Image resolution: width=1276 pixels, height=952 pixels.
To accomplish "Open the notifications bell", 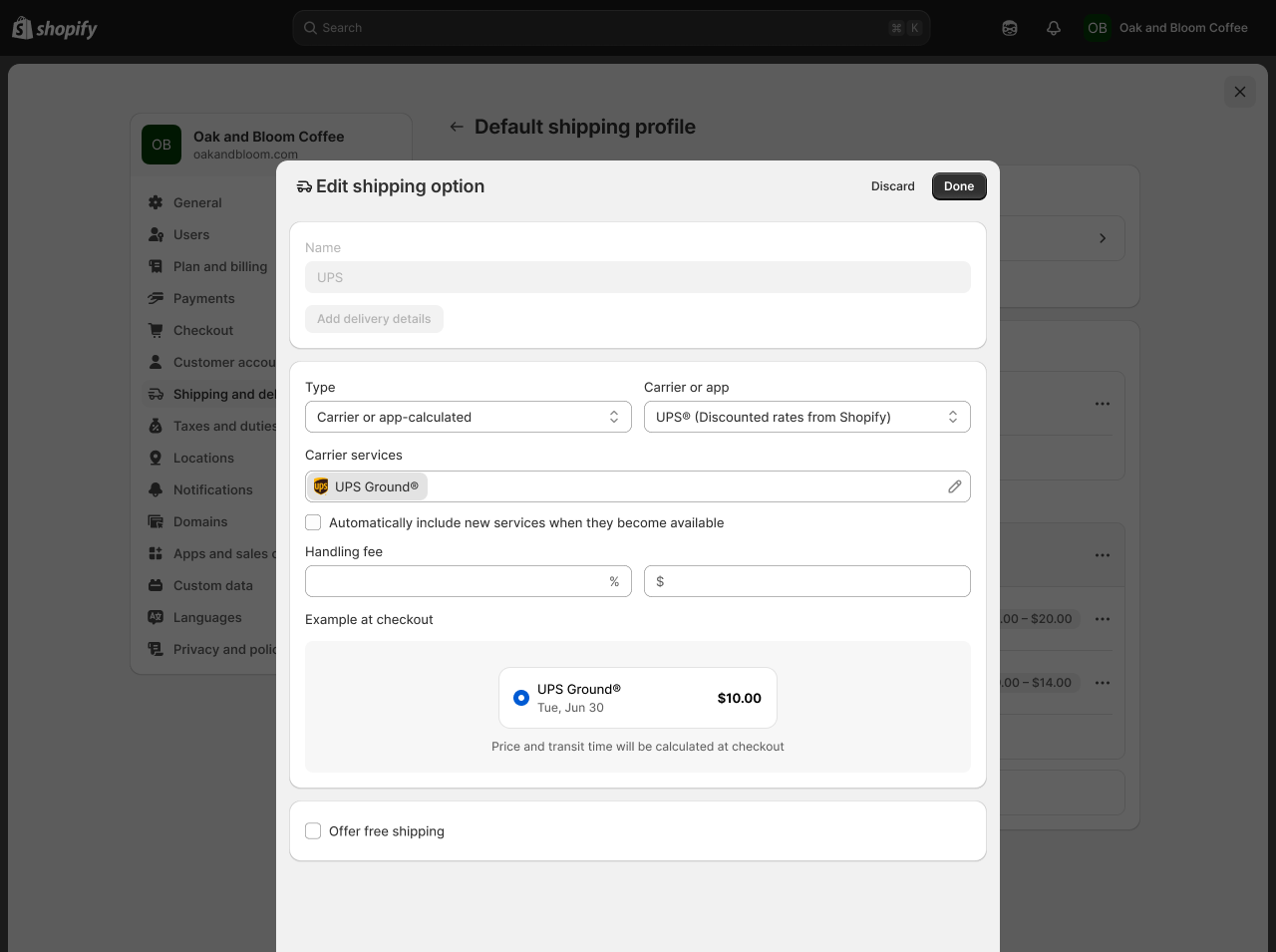I will (x=1054, y=28).
